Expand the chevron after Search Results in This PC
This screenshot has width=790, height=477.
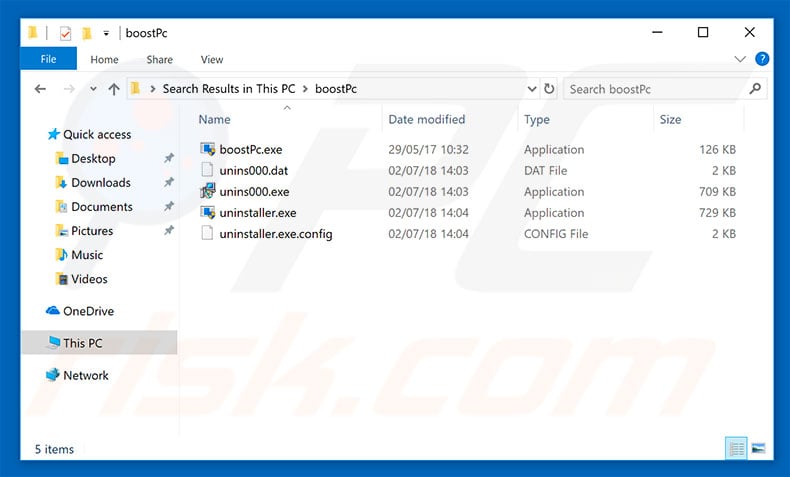click(305, 89)
